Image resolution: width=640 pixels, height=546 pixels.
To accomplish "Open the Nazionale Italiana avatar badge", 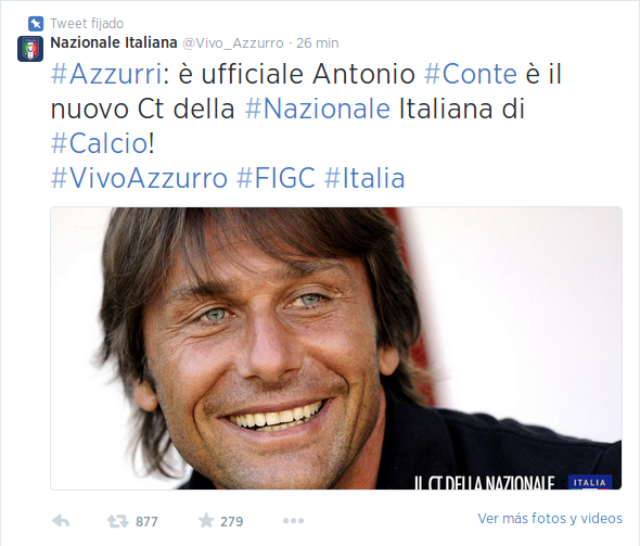I will pyautogui.click(x=30, y=49).
